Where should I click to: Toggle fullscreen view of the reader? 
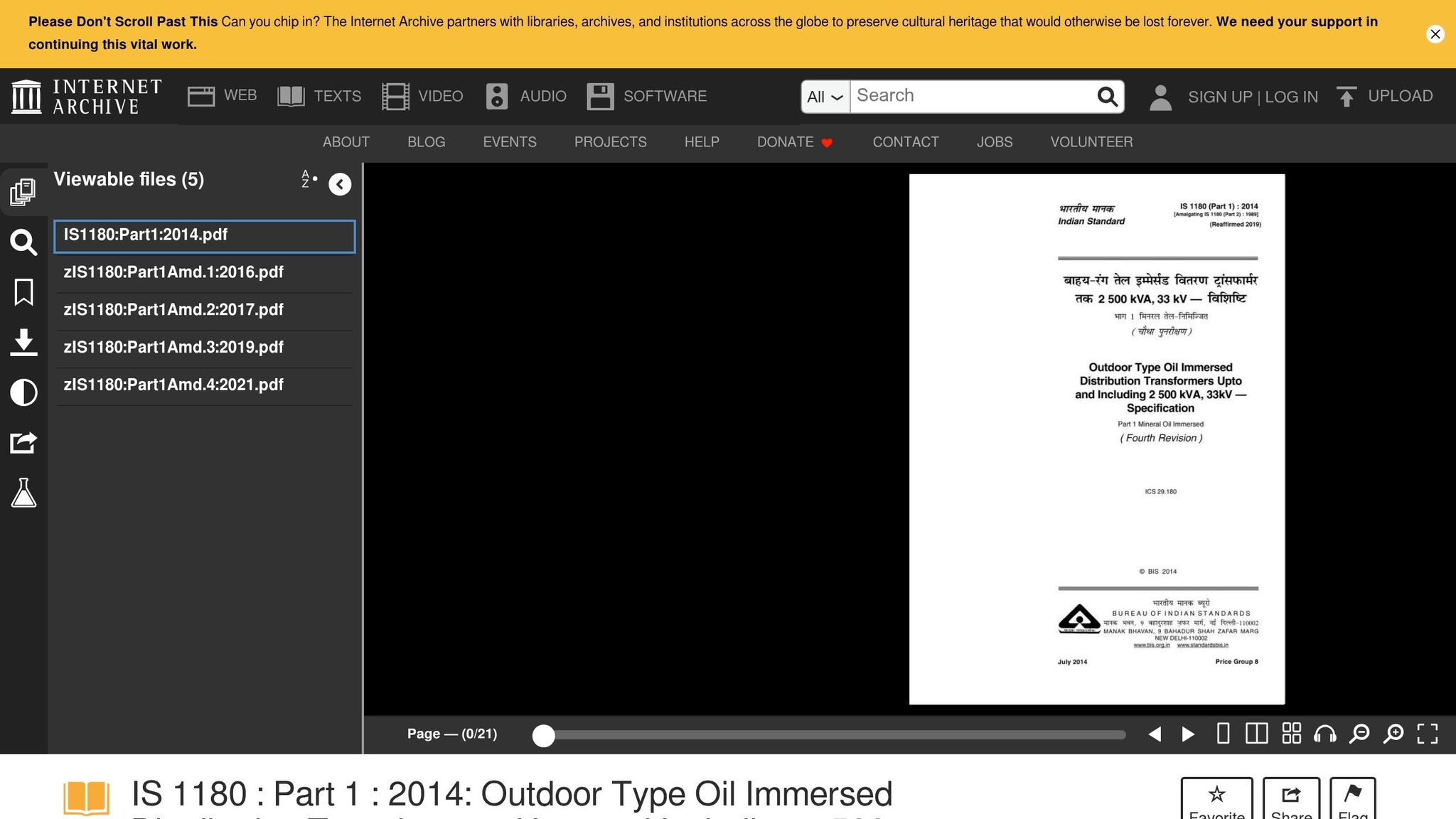point(1428,734)
